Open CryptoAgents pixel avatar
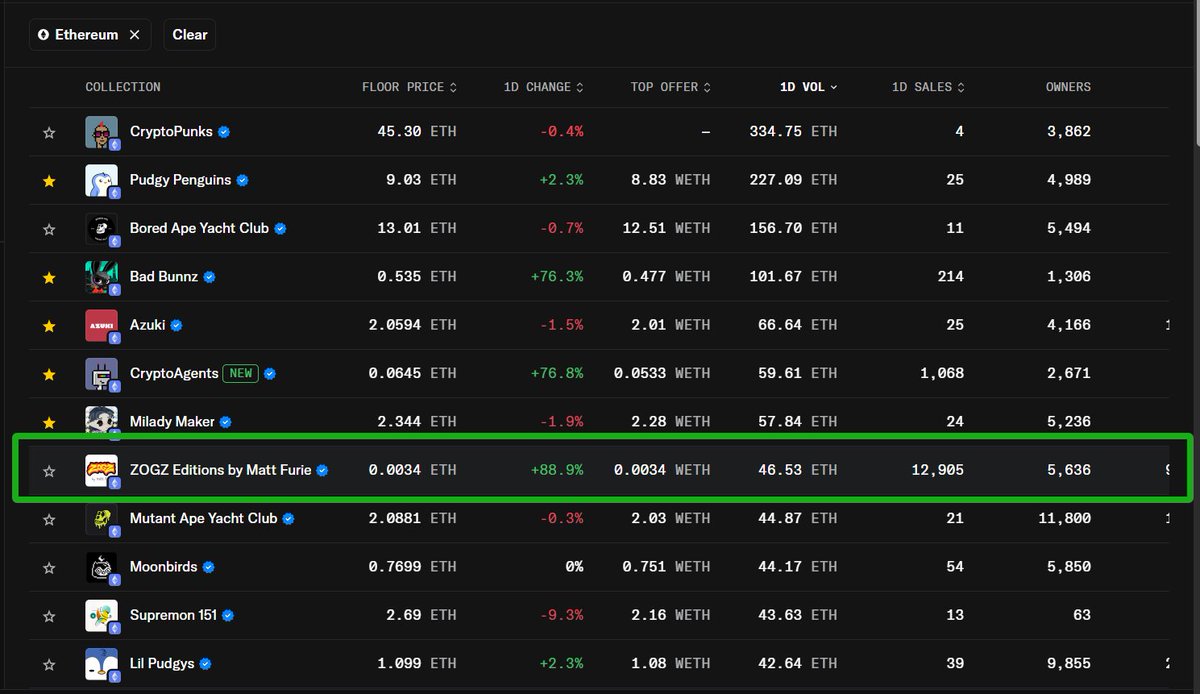This screenshot has height=694, width=1200. pos(102,373)
